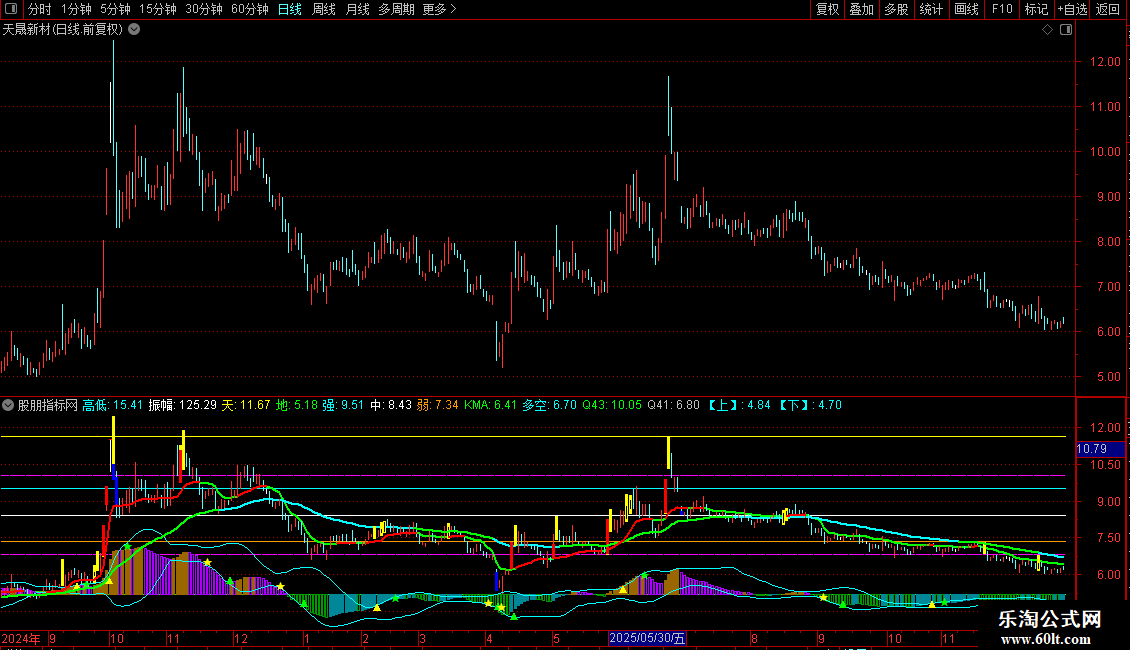Viewport: 1130px width, 650px height.
Task: Open F10 company information
Action: click(x=1001, y=10)
